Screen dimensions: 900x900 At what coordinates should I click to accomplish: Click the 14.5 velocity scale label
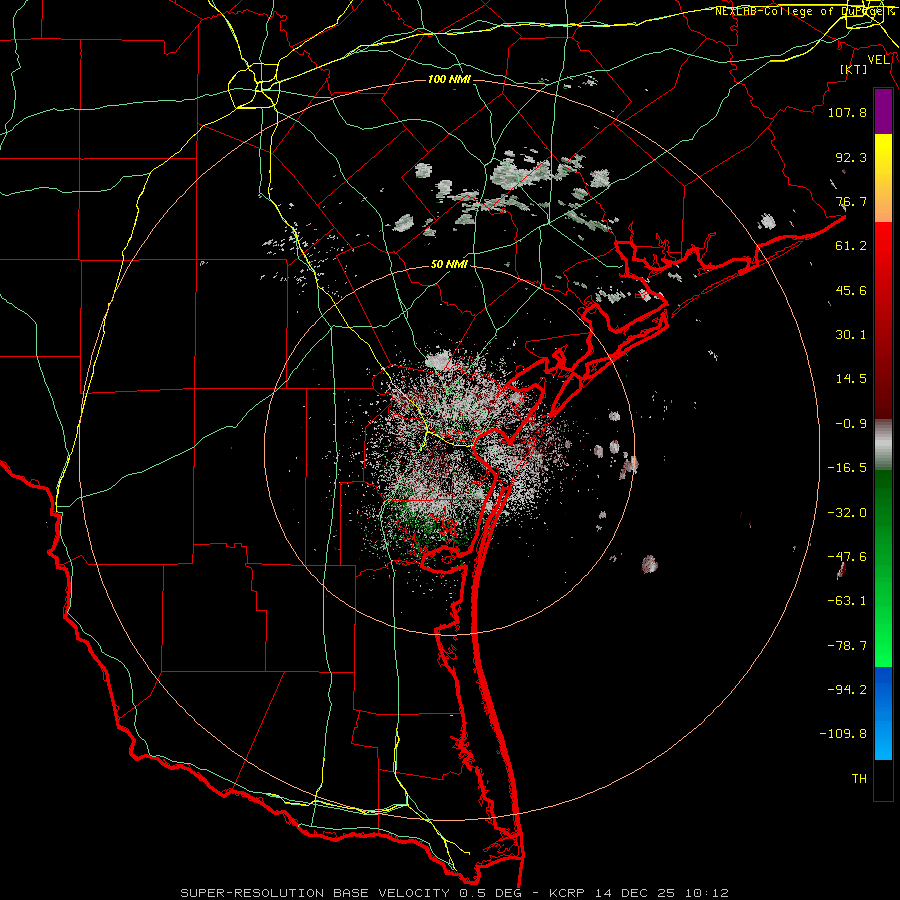(x=851, y=379)
